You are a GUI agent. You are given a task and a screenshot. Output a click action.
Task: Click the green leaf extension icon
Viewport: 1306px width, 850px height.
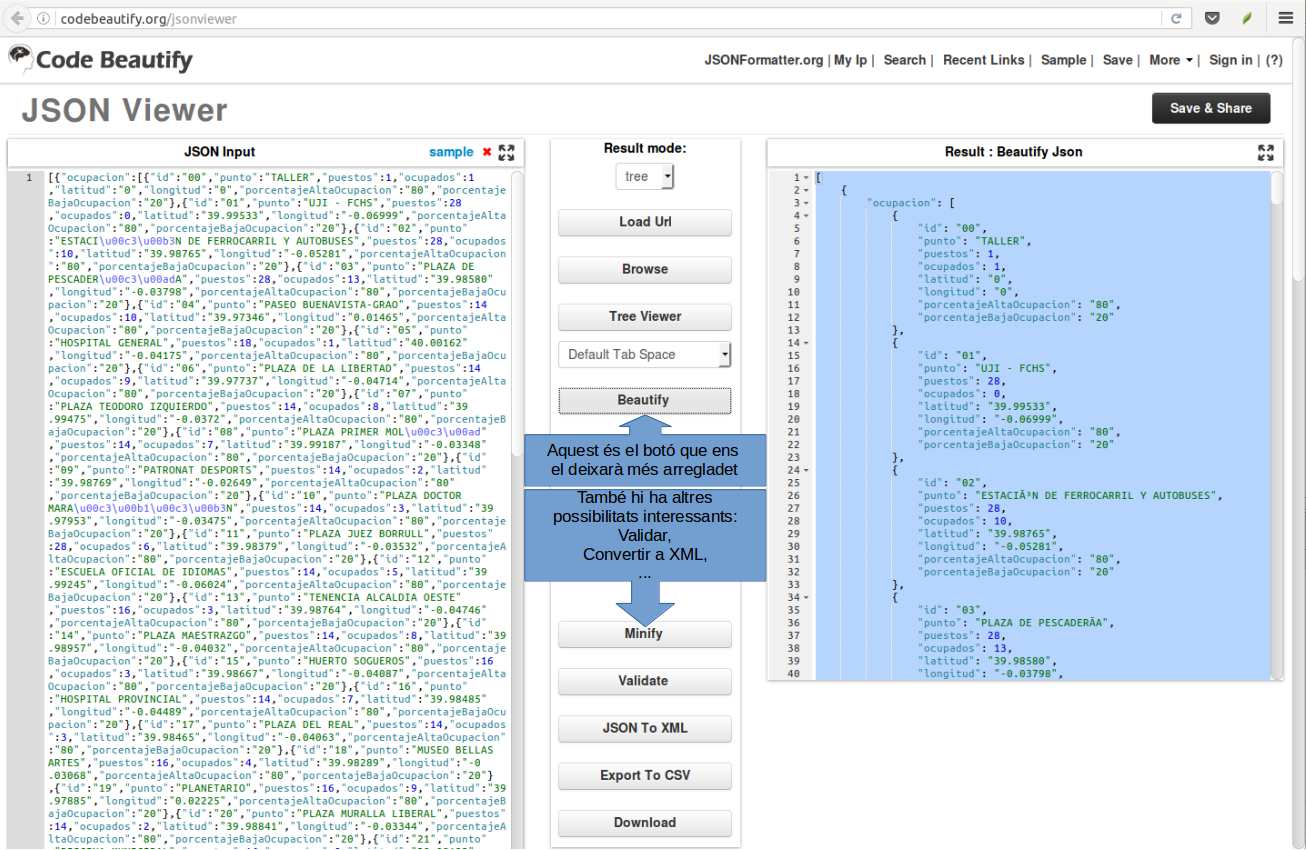1247,18
